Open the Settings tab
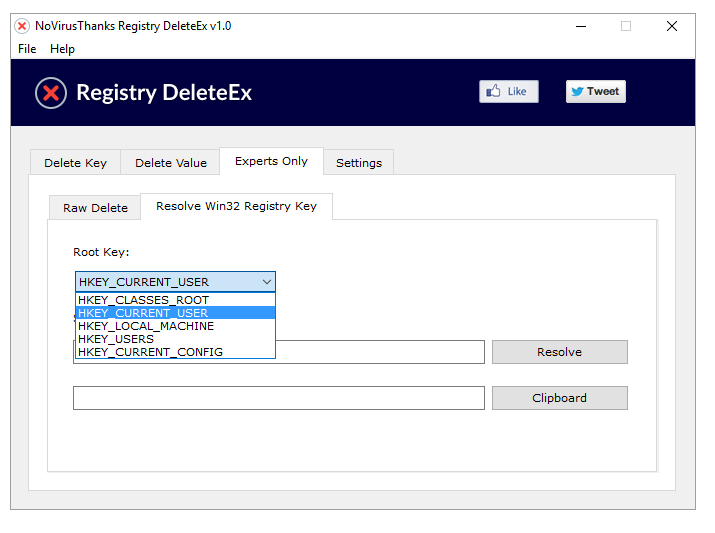Screen dimensions: 715x533 [359, 163]
